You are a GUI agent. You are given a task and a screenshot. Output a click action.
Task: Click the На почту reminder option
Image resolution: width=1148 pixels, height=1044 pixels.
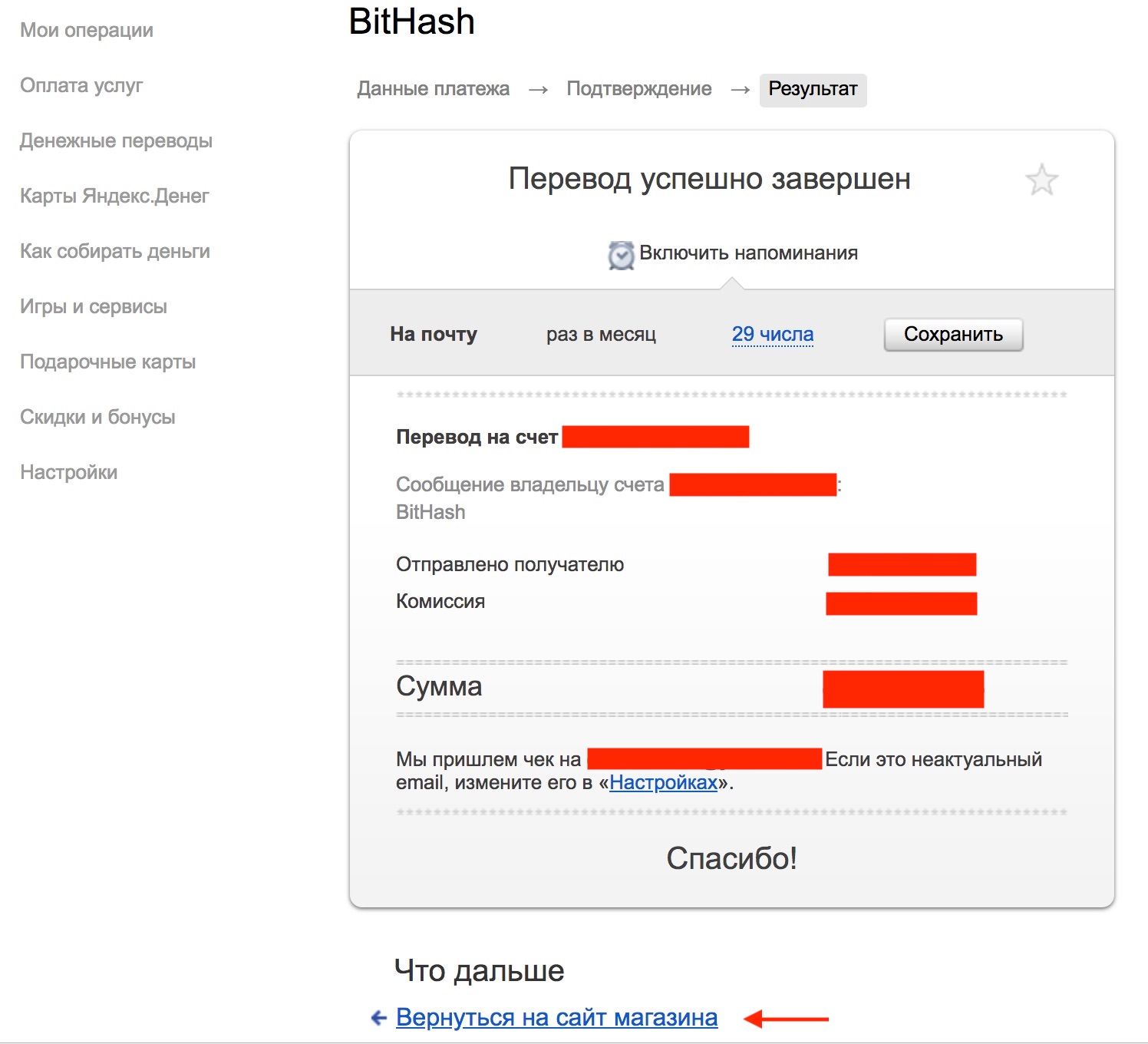coord(434,334)
